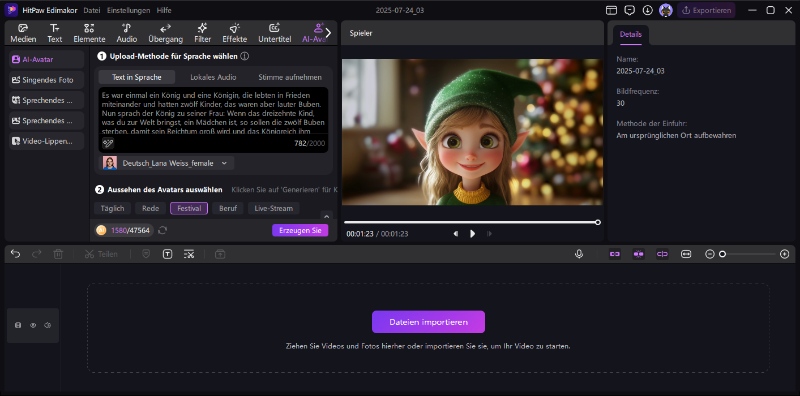This screenshot has width=800, height=396.
Task: Select the Festival avatar category
Action: tap(189, 208)
